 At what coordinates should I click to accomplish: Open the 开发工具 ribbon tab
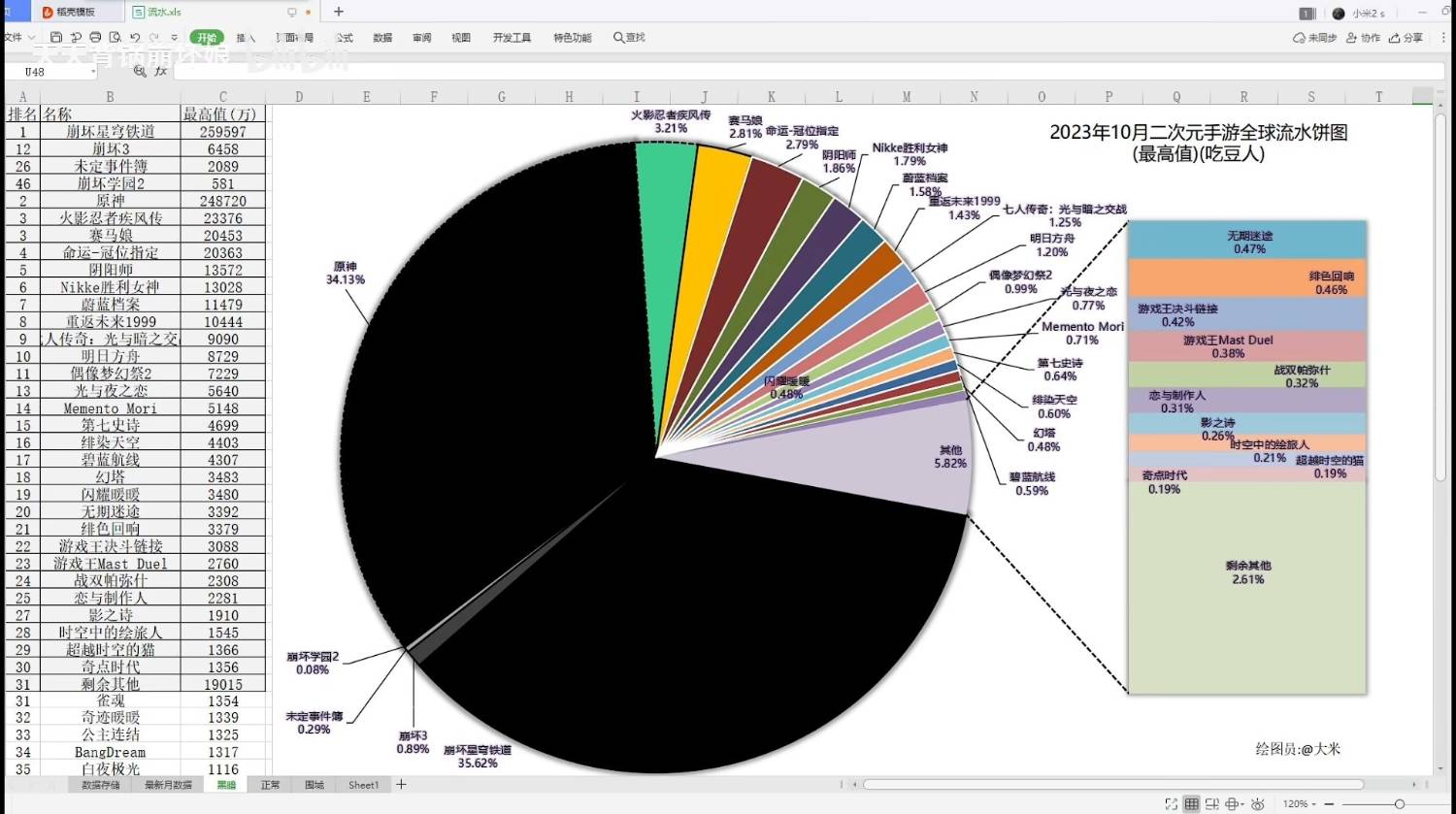coord(512,38)
